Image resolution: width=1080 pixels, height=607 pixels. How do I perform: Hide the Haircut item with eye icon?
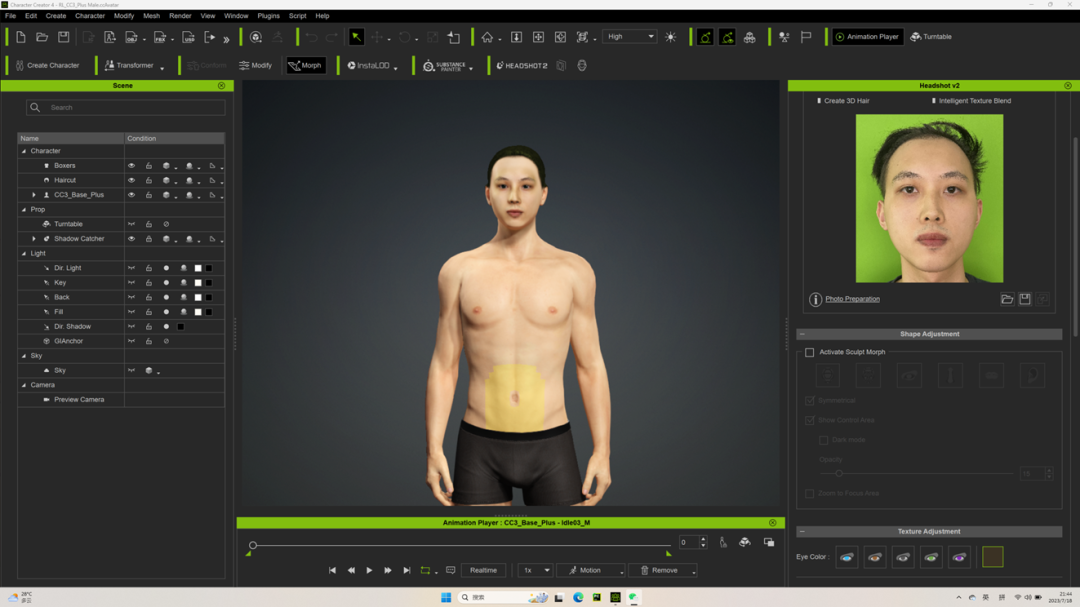(x=131, y=181)
